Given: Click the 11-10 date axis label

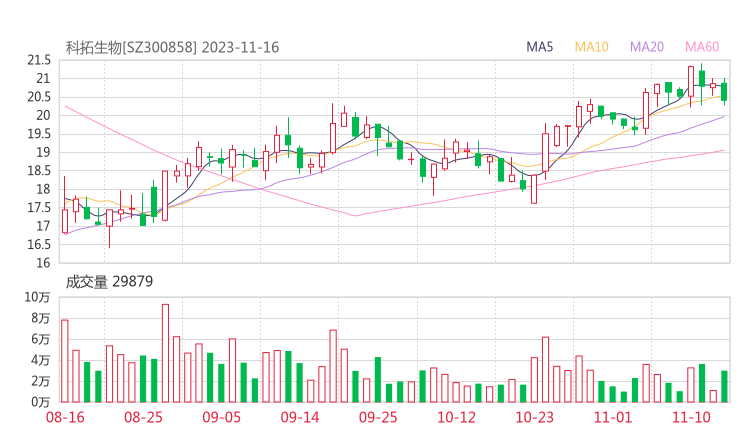Looking at the screenshot, I should (x=691, y=417).
